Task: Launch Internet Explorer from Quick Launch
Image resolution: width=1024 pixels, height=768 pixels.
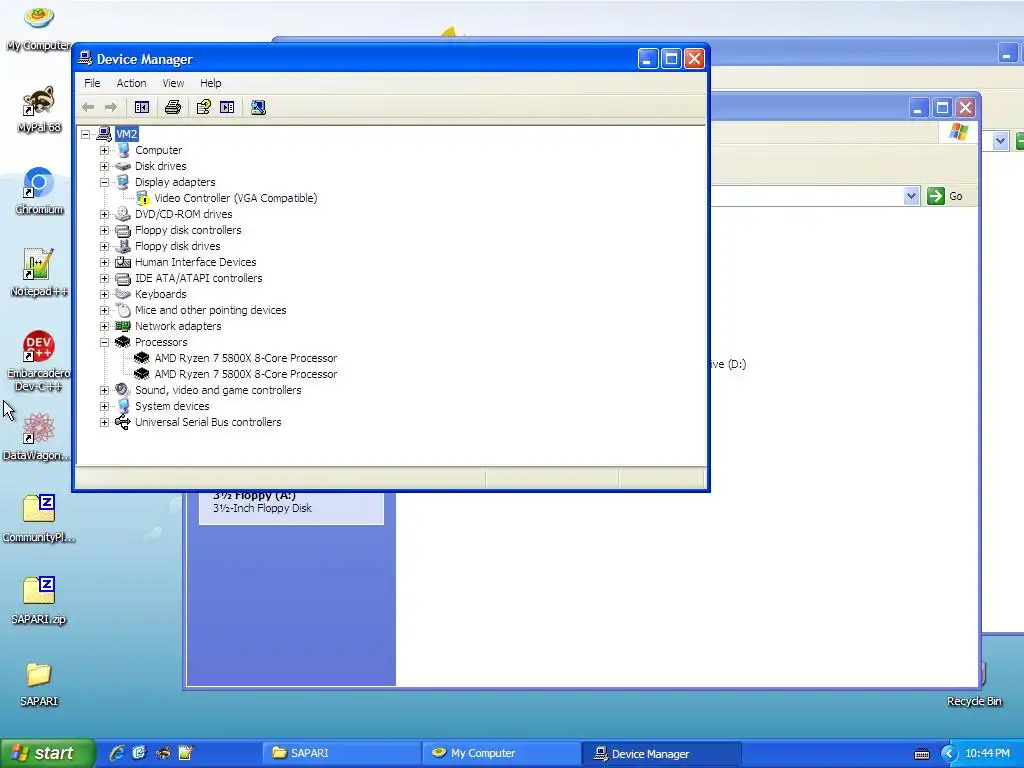Action: coord(117,753)
